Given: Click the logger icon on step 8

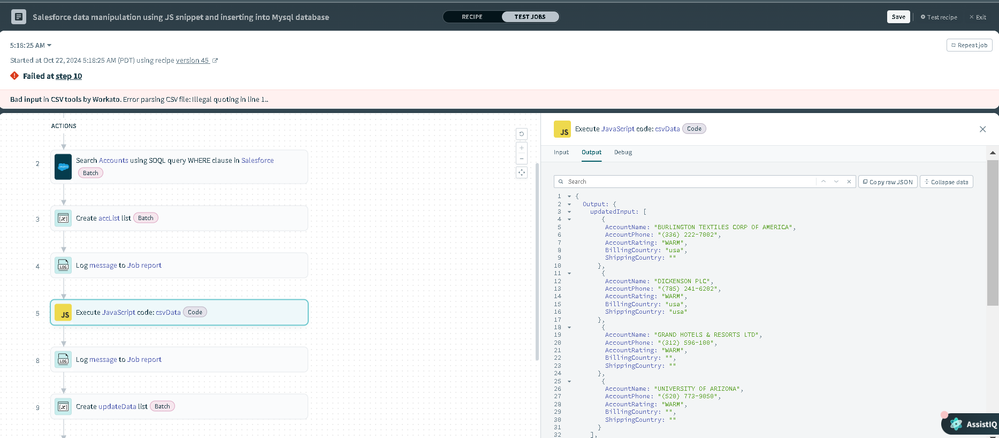Looking at the screenshot, I should click(x=63, y=360).
